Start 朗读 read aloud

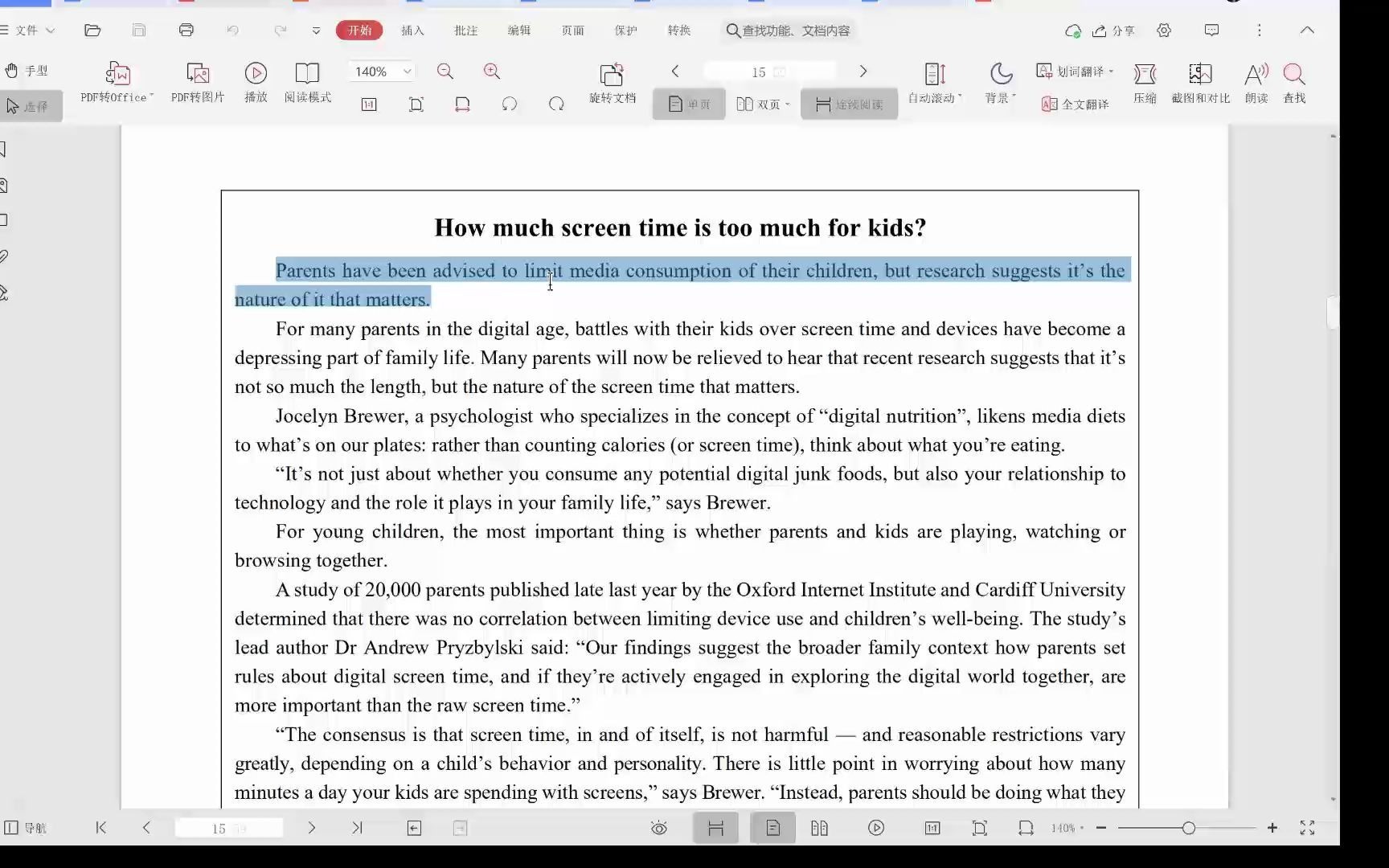1256,83
